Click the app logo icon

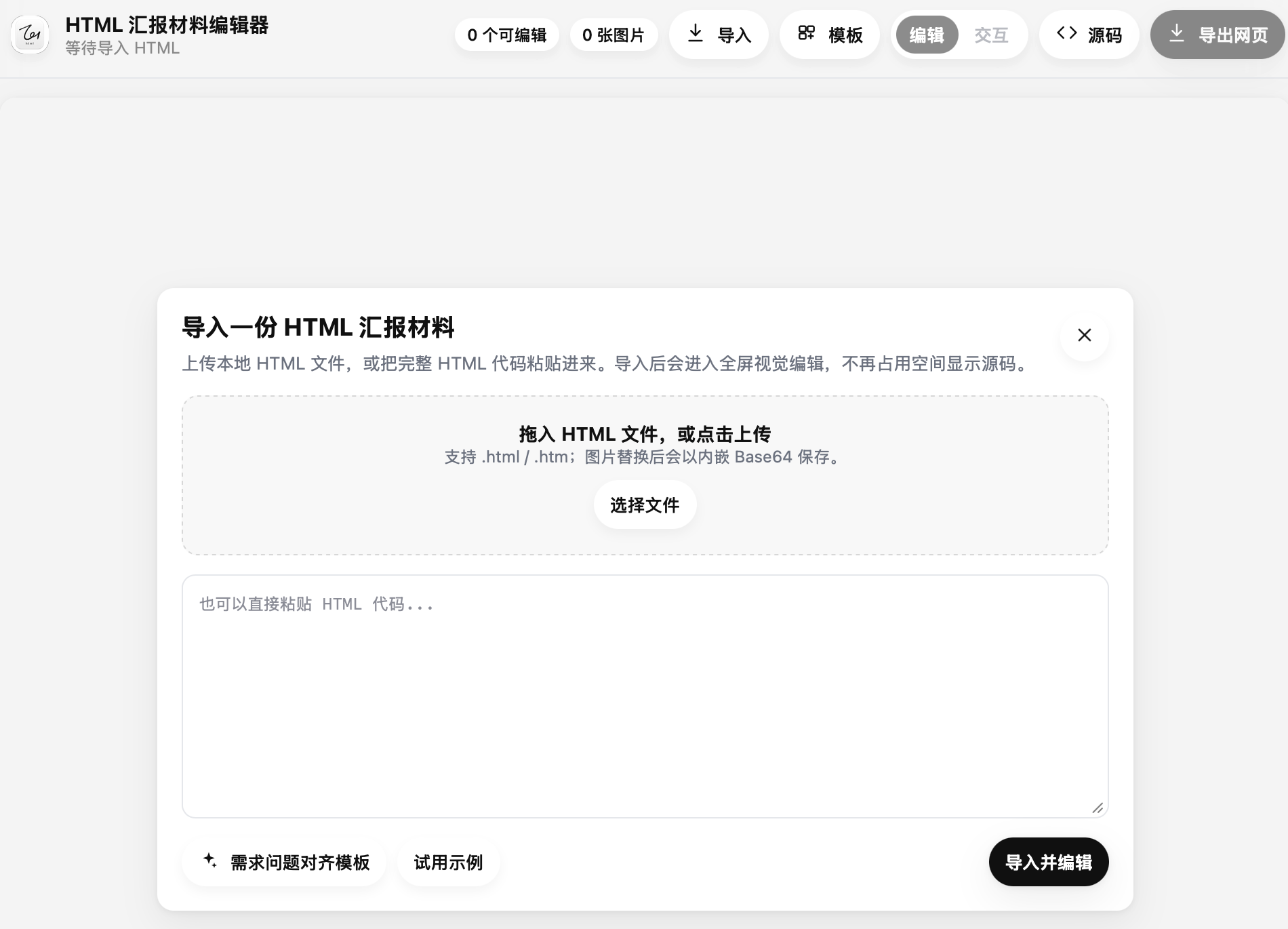click(30, 35)
